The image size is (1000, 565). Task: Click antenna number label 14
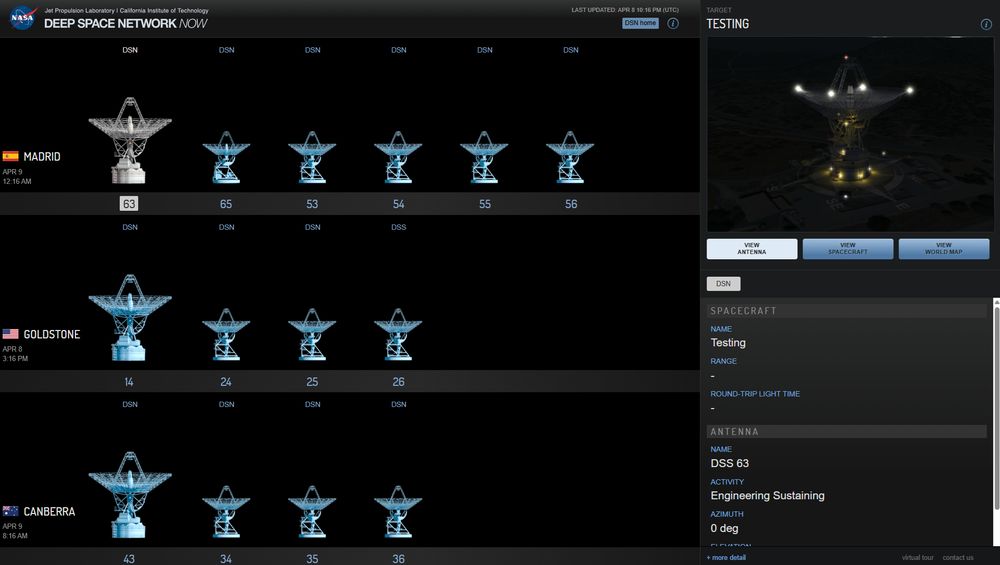click(129, 382)
